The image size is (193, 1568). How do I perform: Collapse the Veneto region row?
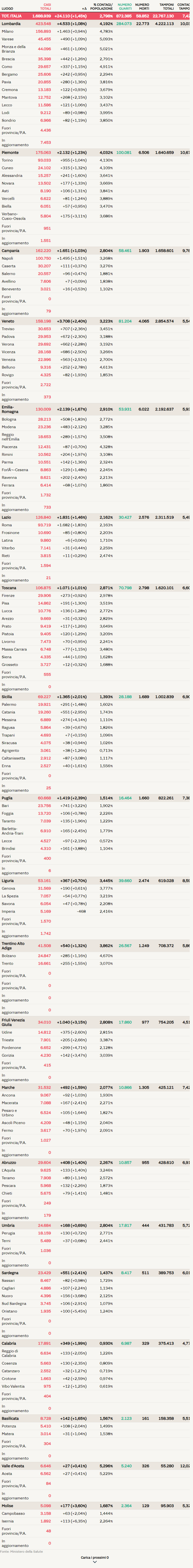click(8, 321)
